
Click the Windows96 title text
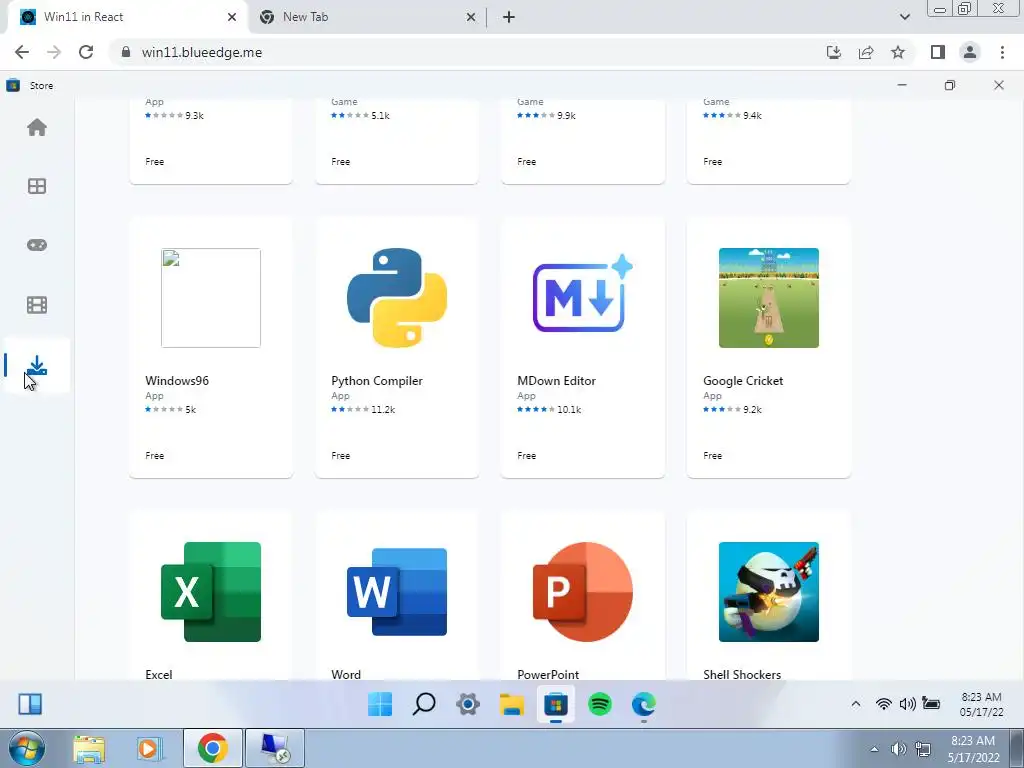tap(177, 381)
